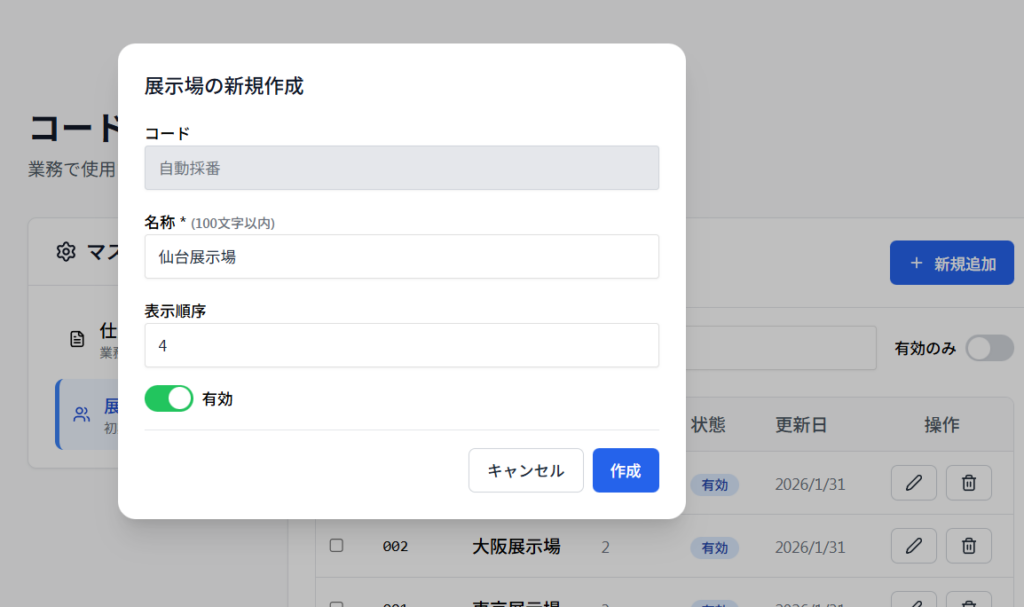Screen dimensions: 1024x607
Task: Click the 状態 column header
Action: [708, 425]
